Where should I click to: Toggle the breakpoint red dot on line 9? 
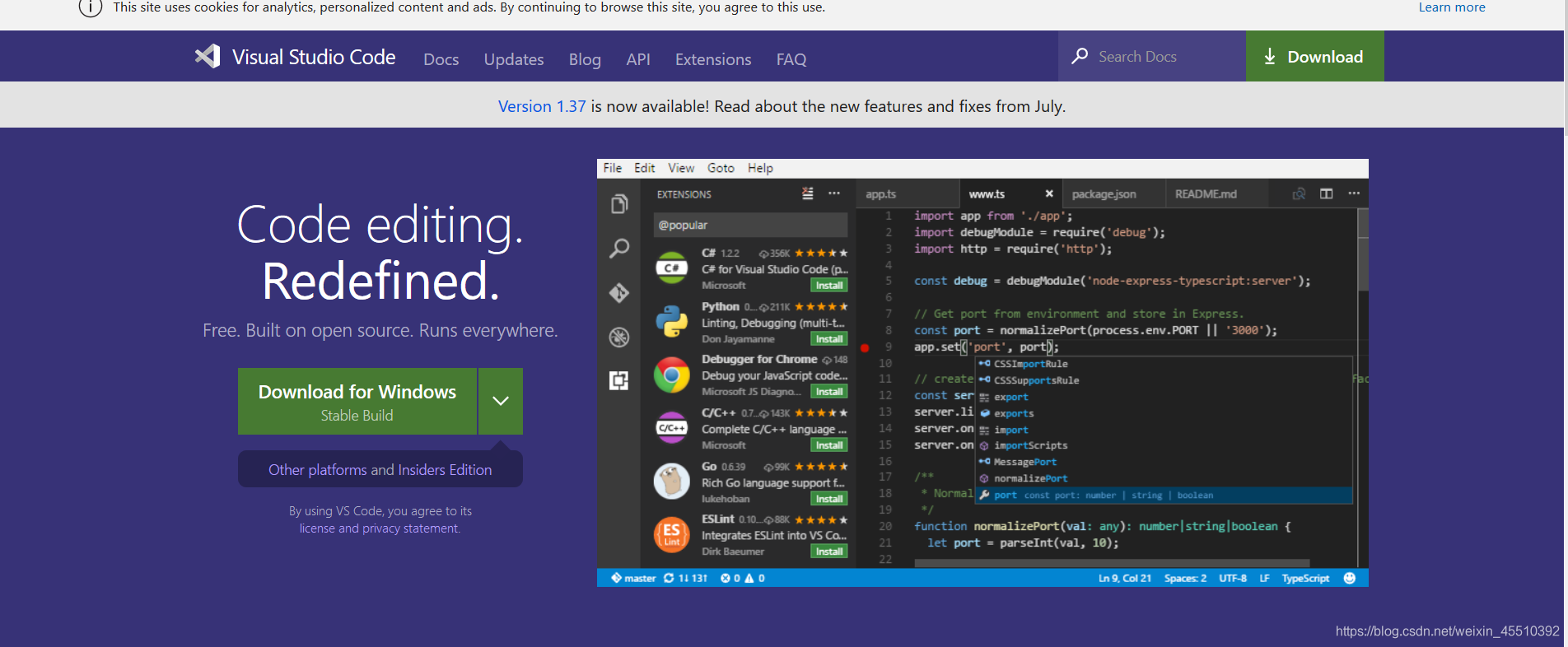click(x=865, y=347)
